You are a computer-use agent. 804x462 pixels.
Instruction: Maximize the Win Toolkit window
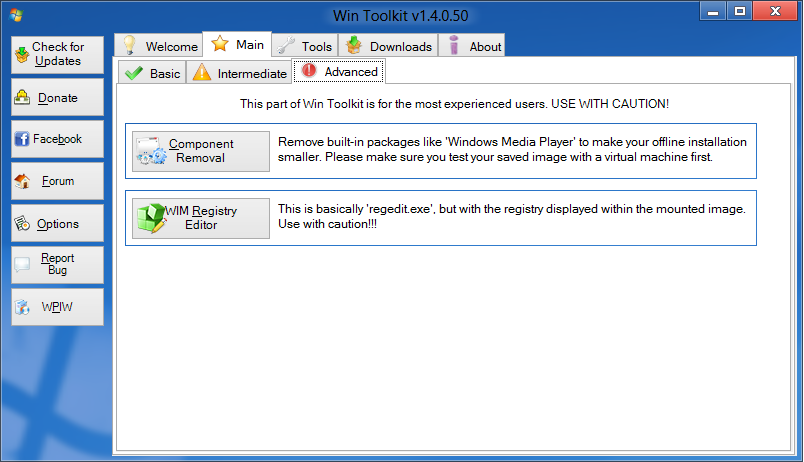739,11
